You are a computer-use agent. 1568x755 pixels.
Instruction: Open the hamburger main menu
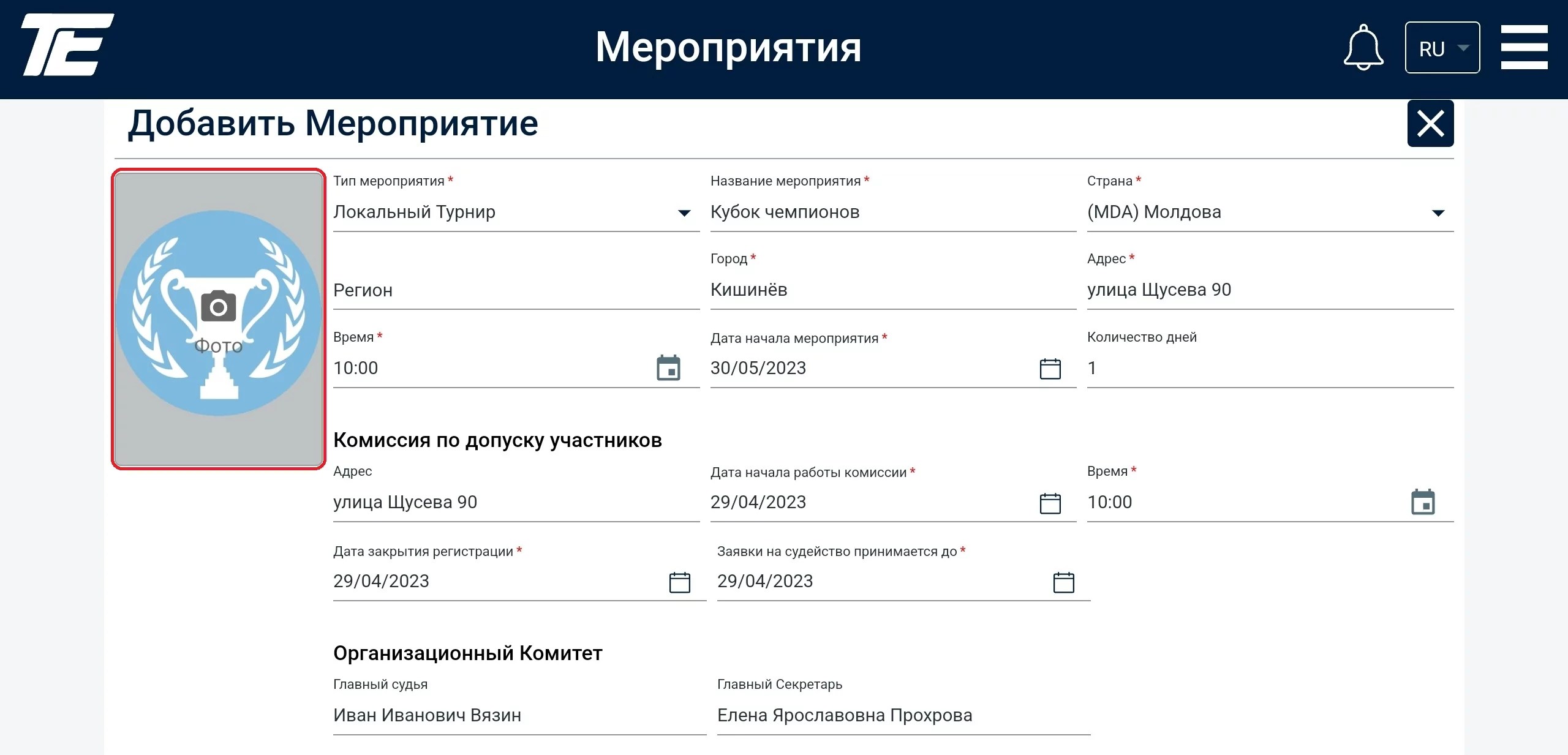(1524, 47)
